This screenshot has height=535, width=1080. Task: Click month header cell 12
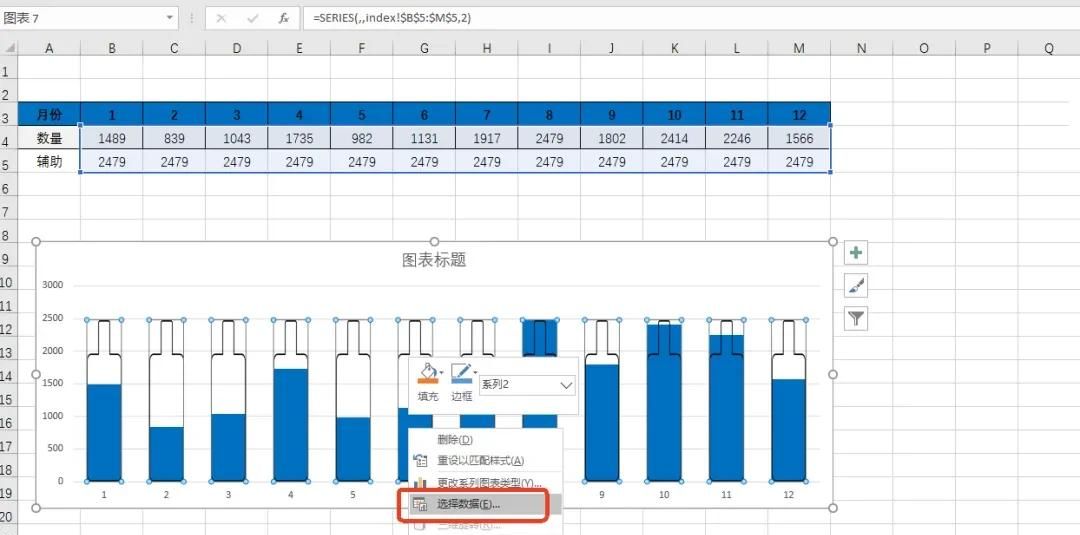point(799,114)
